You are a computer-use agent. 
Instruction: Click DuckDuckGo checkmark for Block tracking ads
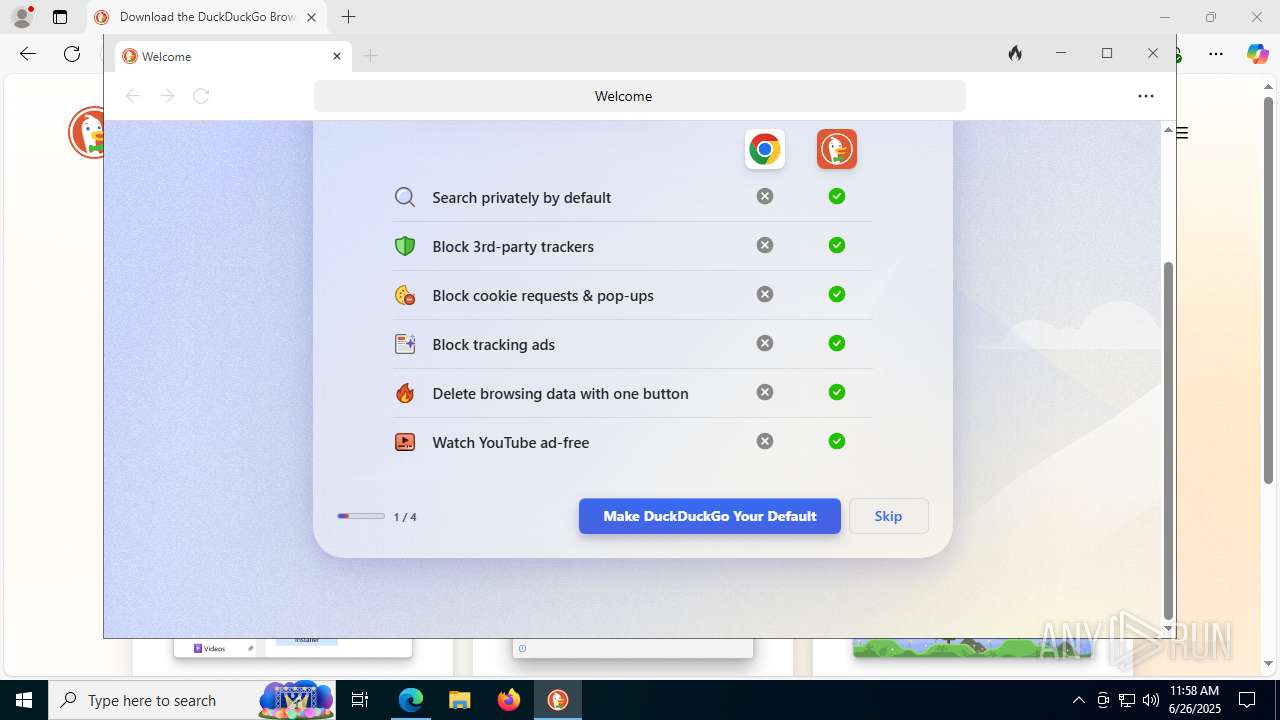point(837,343)
